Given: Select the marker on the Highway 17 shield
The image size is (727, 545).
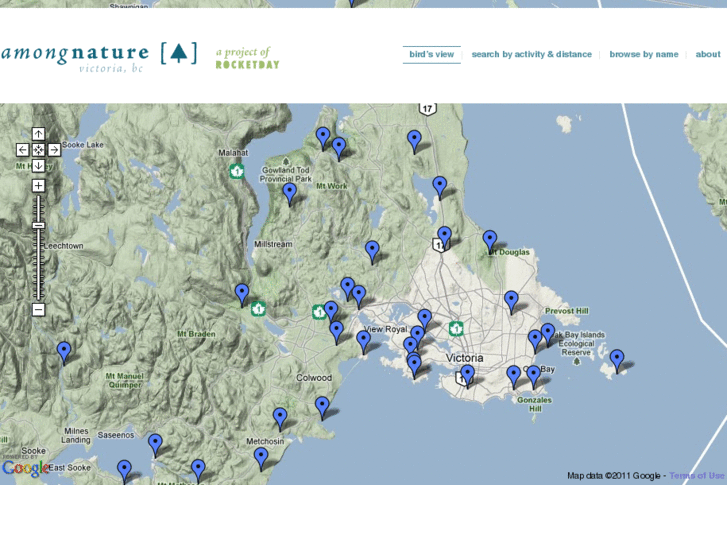Looking at the screenshot, I should point(444,238).
